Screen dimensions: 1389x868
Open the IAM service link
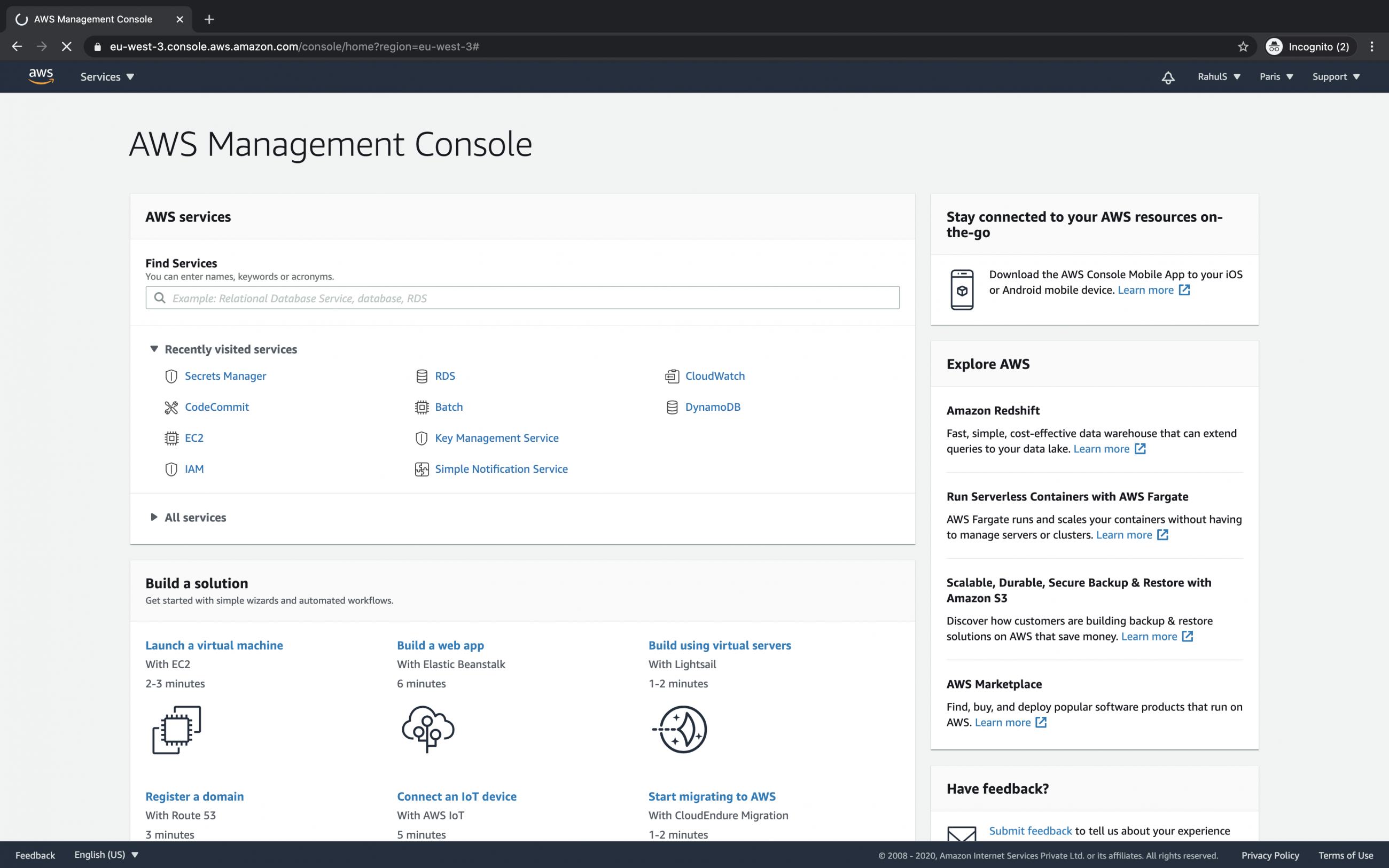194,469
